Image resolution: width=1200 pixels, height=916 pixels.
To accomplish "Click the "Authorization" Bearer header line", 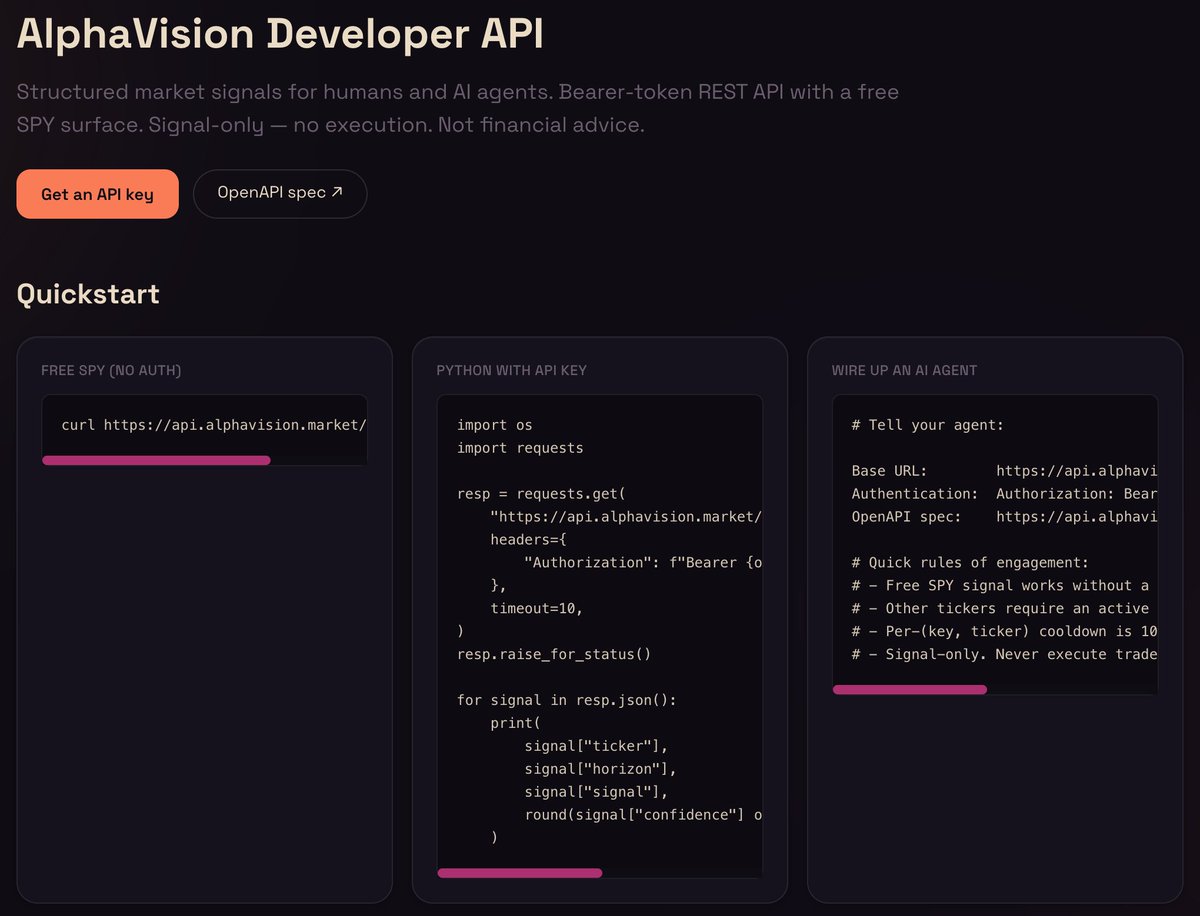I will (x=643, y=562).
